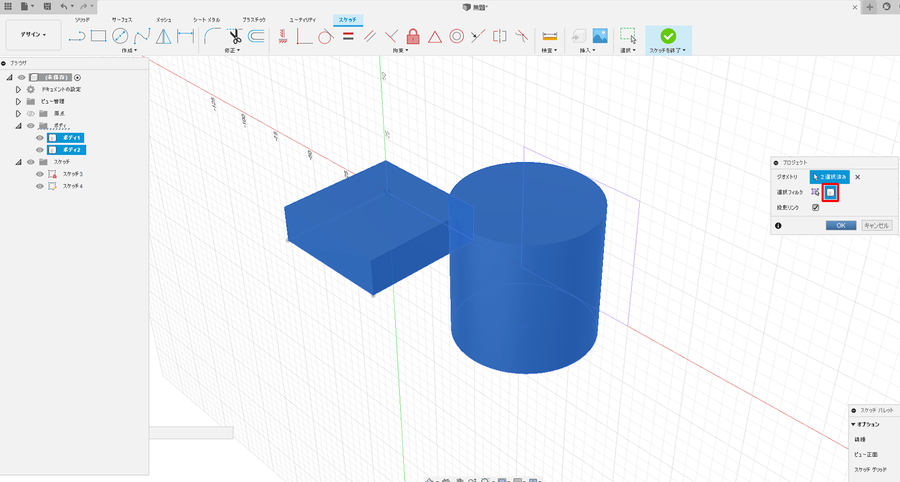The width and height of the screenshot is (900, 482).
Task: Select the Line sketch tool
Action: (x=76, y=36)
